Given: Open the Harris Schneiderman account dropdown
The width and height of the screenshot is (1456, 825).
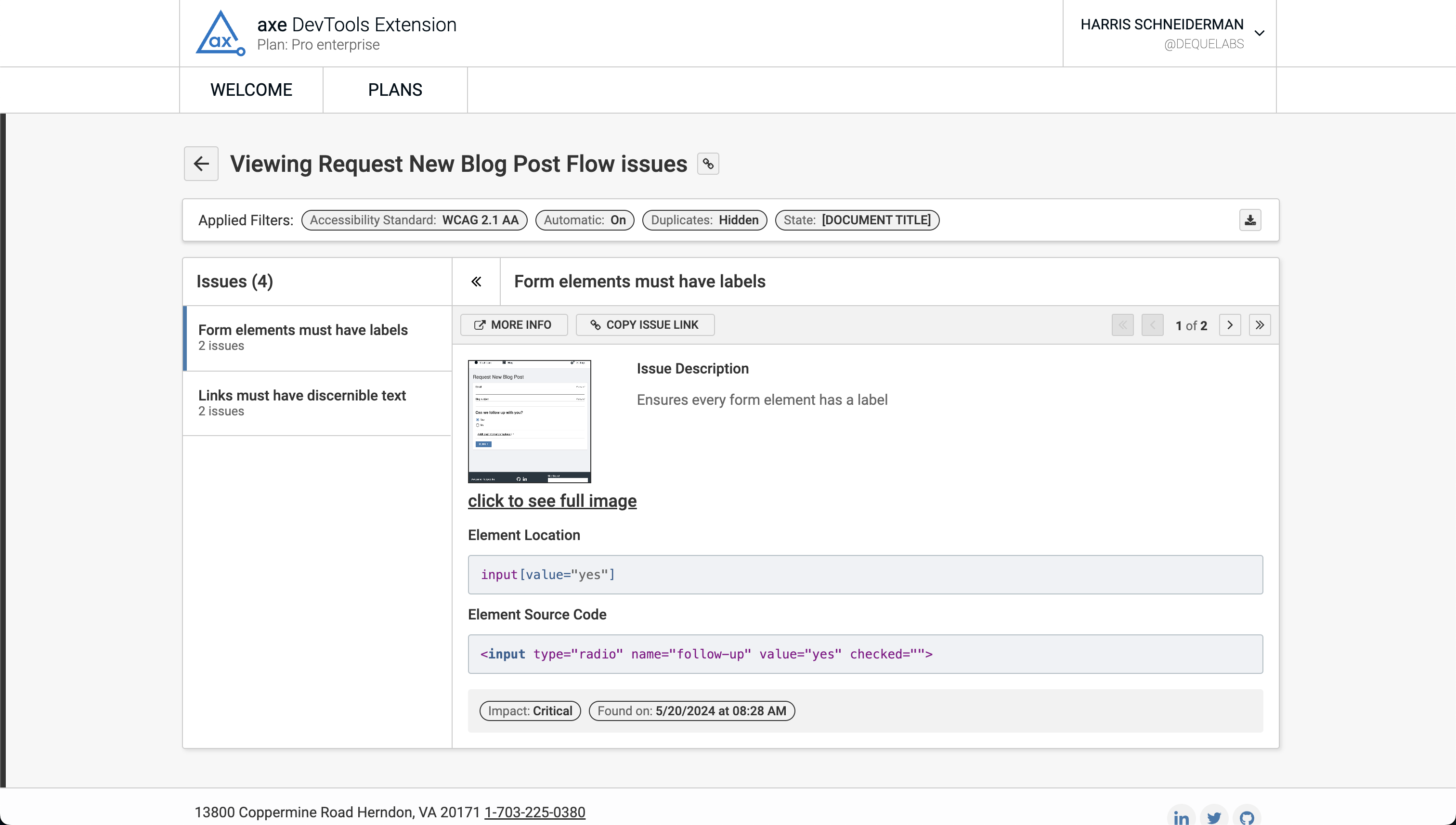Looking at the screenshot, I should pos(1260,32).
